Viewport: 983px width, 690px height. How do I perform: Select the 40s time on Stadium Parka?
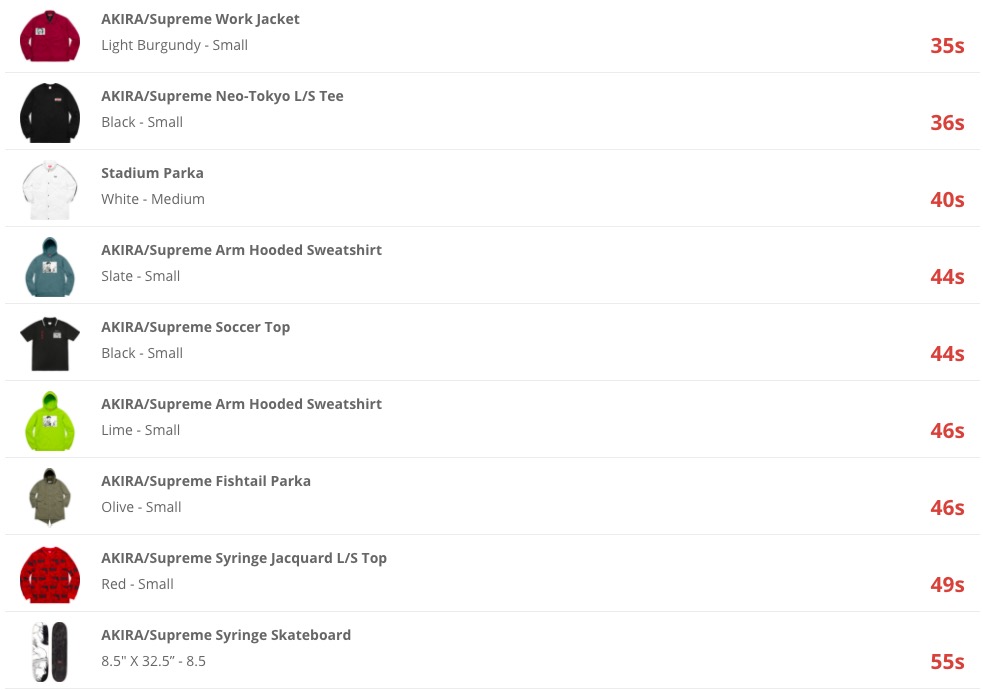tap(947, 200)
